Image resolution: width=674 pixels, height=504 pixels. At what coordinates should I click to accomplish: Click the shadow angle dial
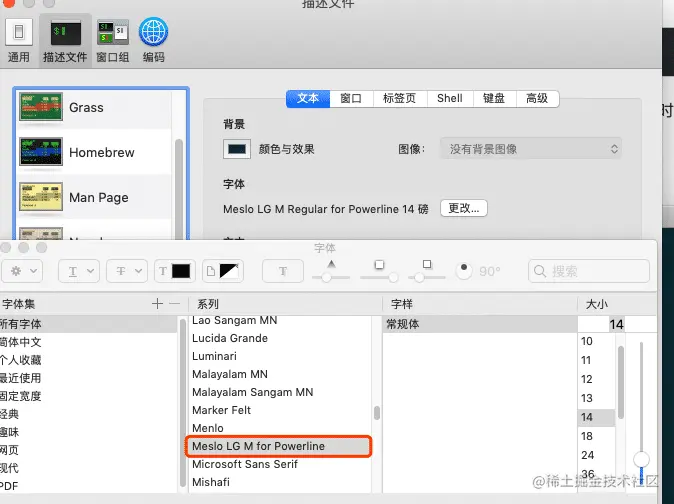coord(464,271)
